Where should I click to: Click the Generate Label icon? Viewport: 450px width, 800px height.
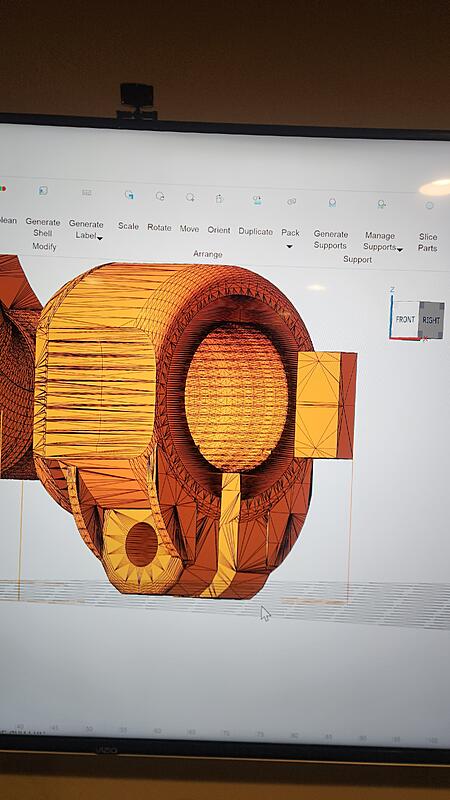pyautogui.click(x=87, y=193)
